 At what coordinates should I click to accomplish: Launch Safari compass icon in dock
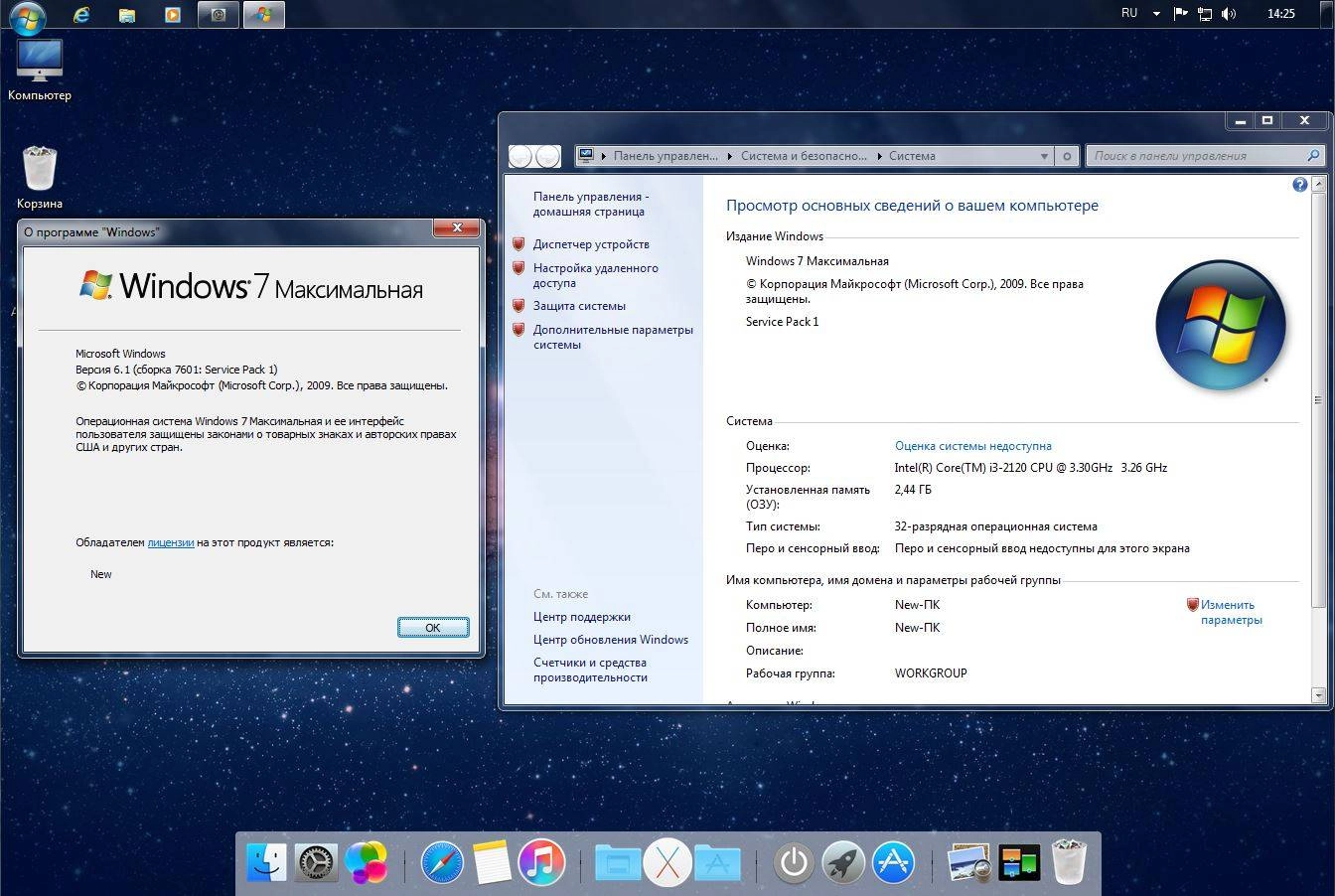[442, 862]
